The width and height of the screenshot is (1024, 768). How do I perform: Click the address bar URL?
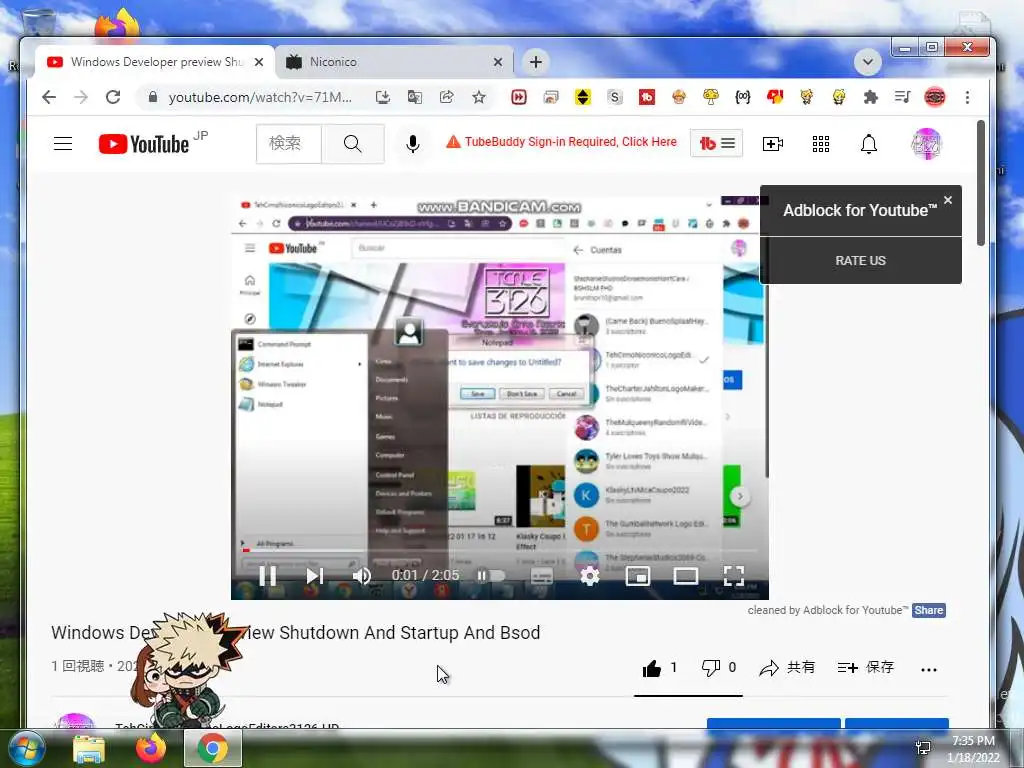[260, 97]
